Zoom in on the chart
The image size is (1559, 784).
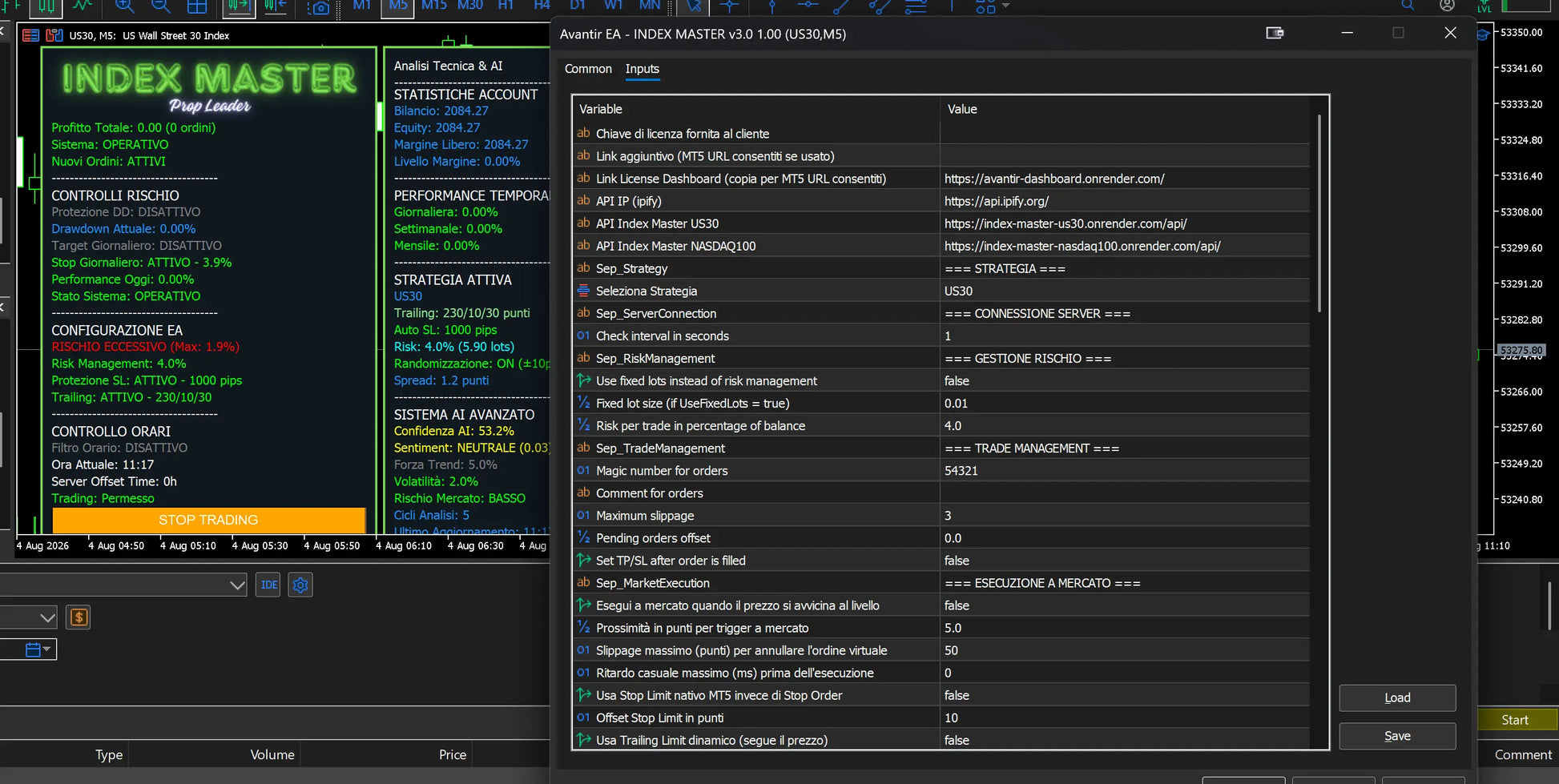click(124, 6)
